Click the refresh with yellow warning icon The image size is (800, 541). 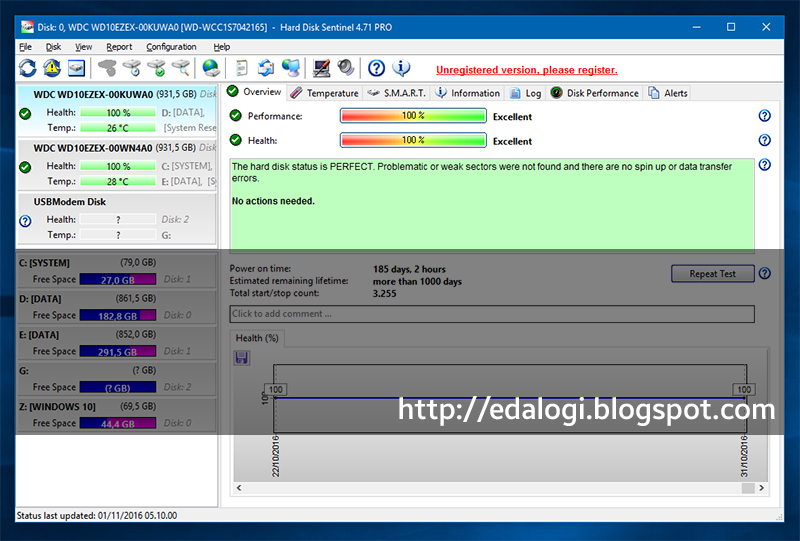[52, 68]
